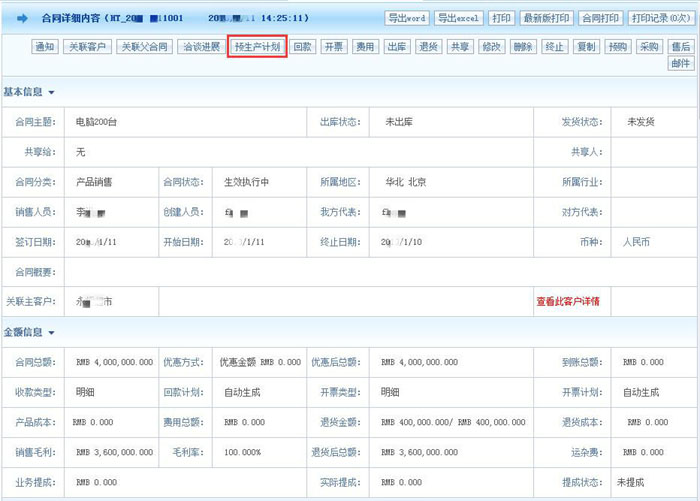The width and height of the screenshot is (700, 501).
Task: Click the 合同打印 button
Action: [x=602, y=18]
